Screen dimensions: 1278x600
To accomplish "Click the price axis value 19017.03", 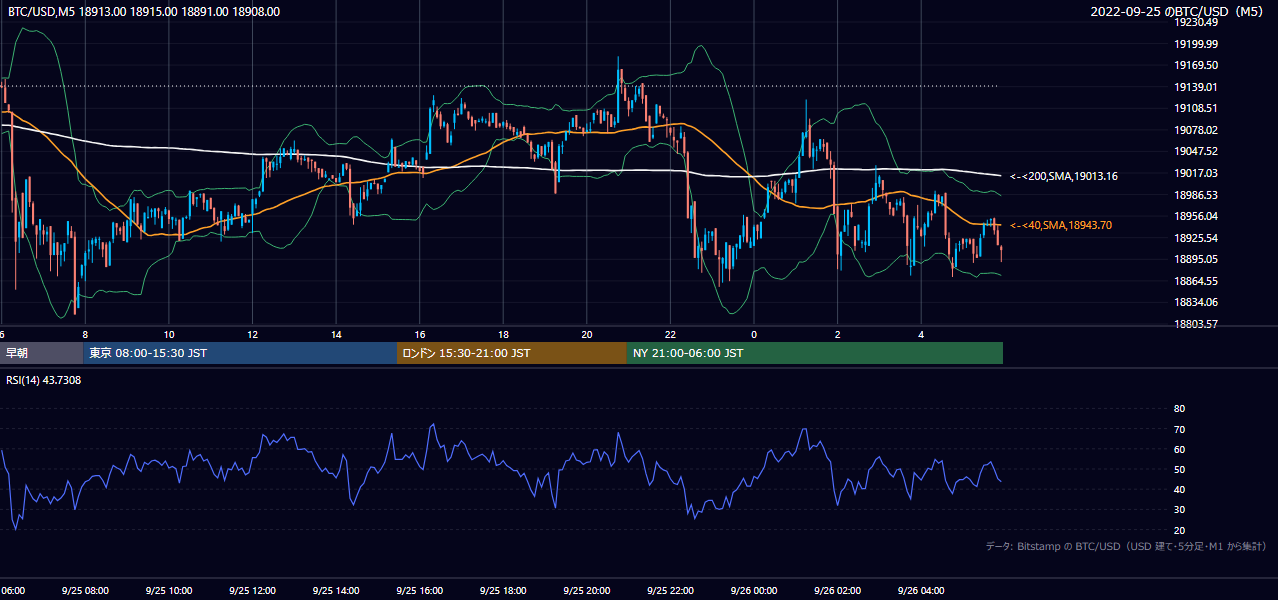I will click(1196, 173).
